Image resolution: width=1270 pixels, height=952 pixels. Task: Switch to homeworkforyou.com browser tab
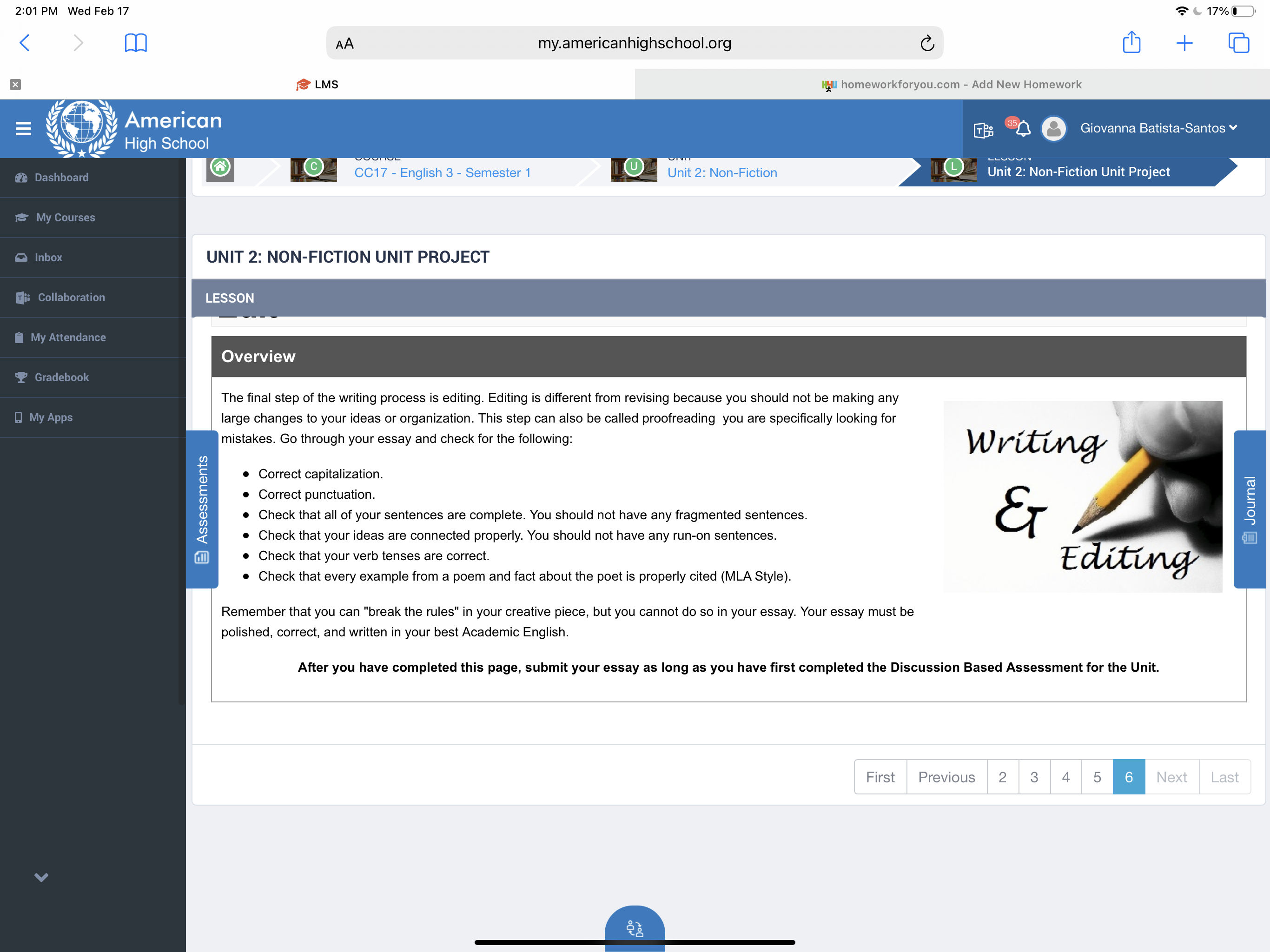(x=952, y=85)
